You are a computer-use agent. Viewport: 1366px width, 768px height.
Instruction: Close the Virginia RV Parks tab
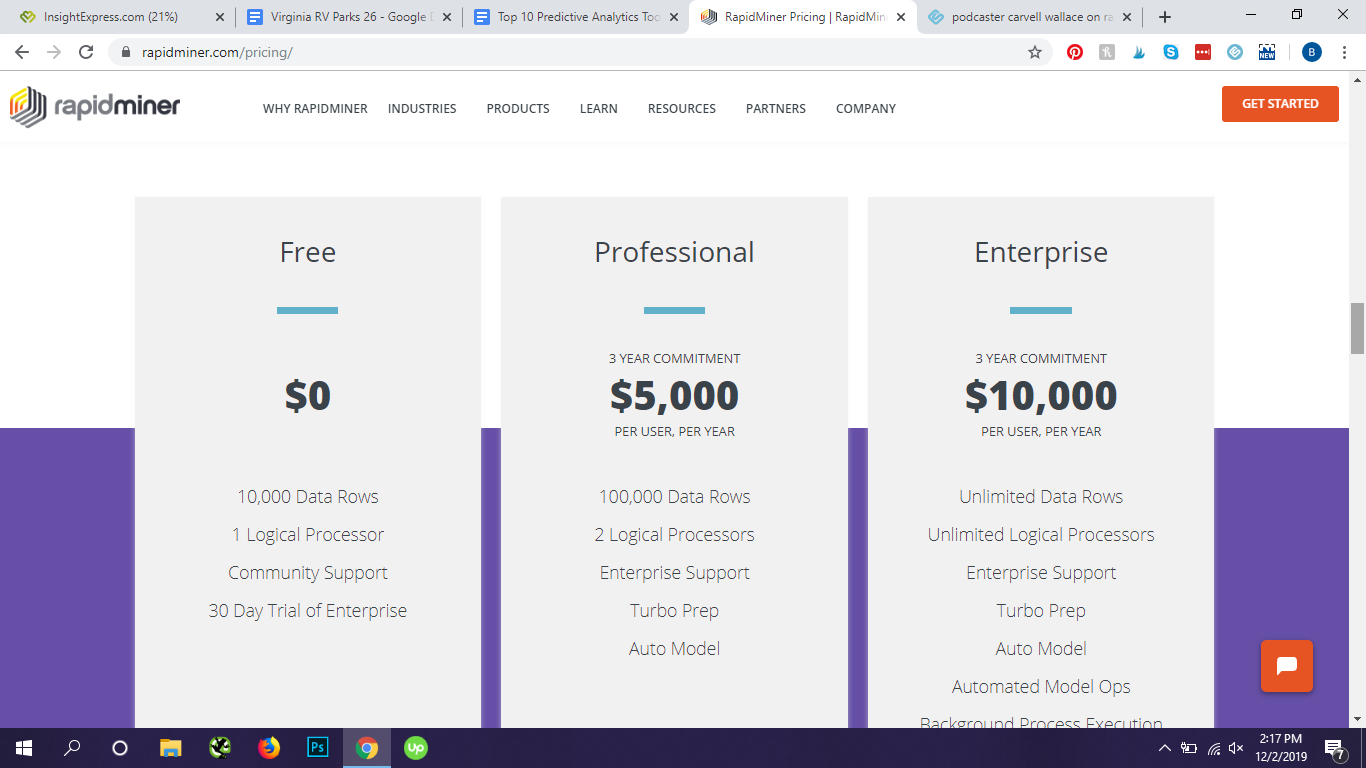tap(446, 17)
